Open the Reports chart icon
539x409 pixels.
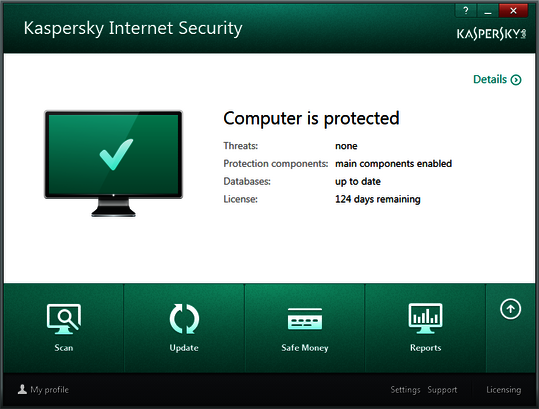click(x=426, y=318)
